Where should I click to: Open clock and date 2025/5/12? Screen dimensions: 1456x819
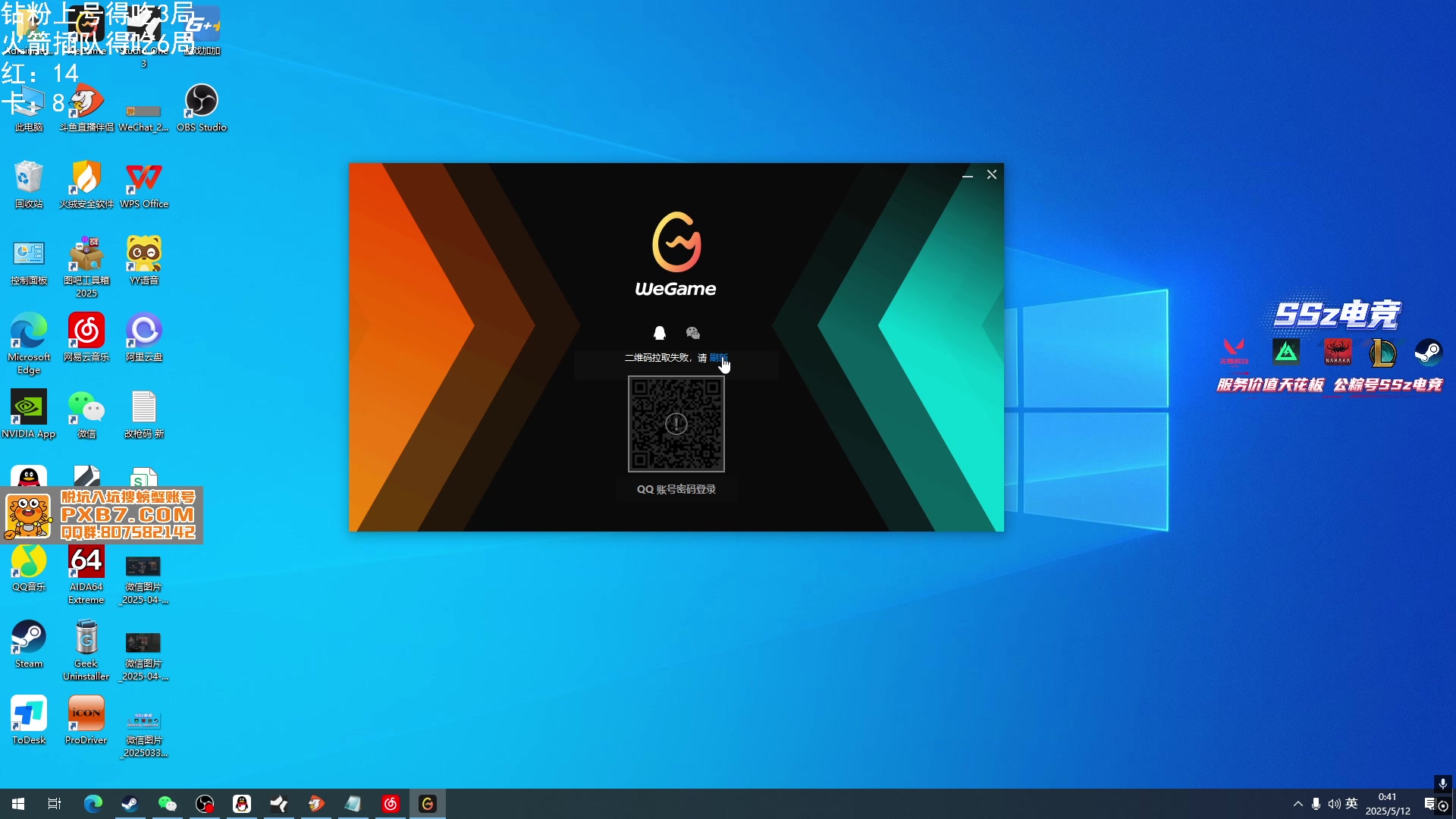(1388, 804)
